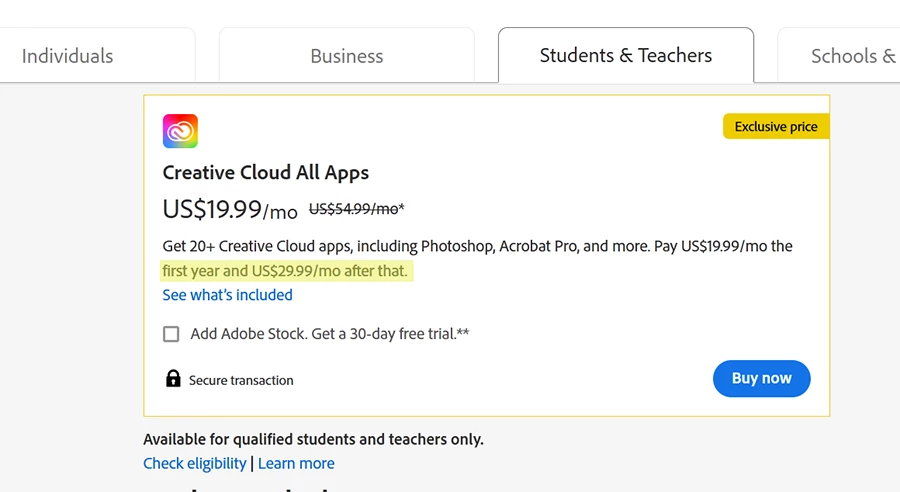
Task: Follow the Check eligibility link
Action: coord(195,463)
